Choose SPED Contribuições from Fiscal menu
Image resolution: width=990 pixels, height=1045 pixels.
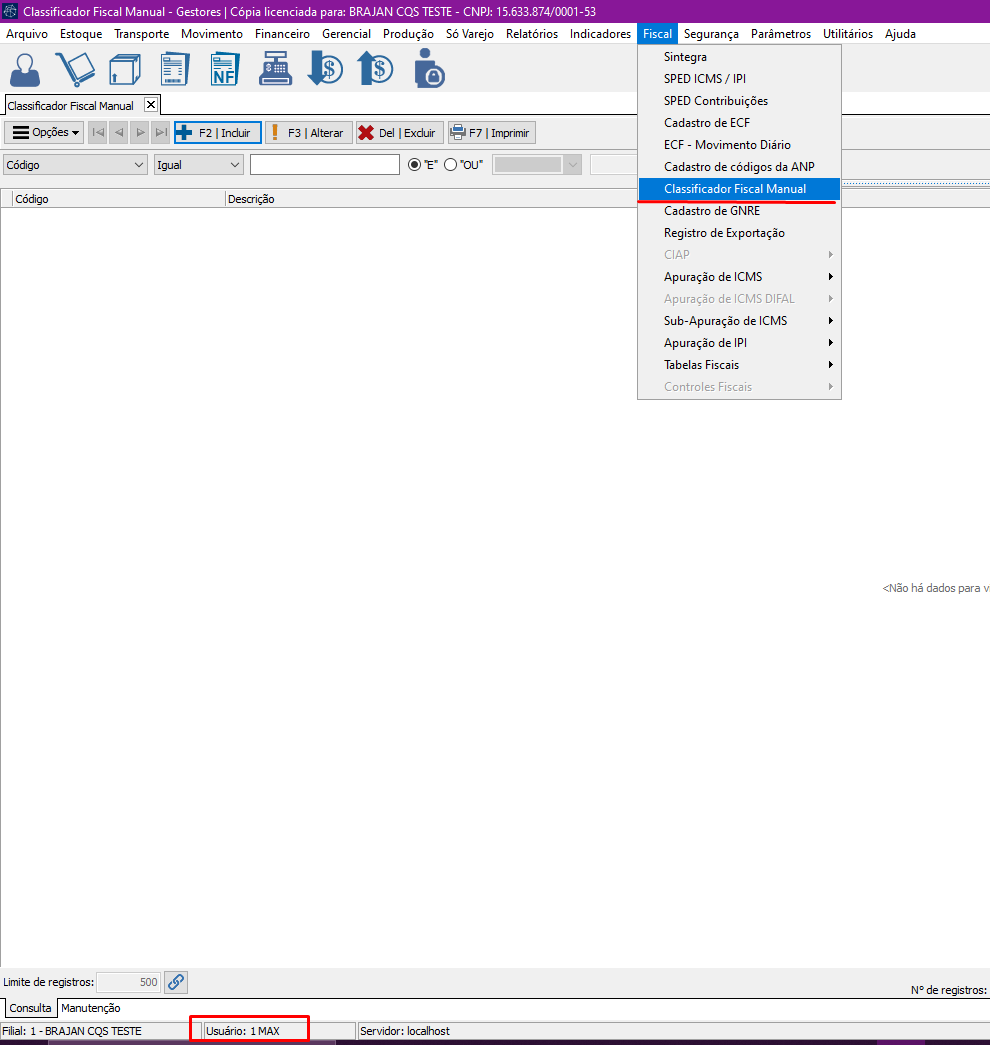click(716, 101)
